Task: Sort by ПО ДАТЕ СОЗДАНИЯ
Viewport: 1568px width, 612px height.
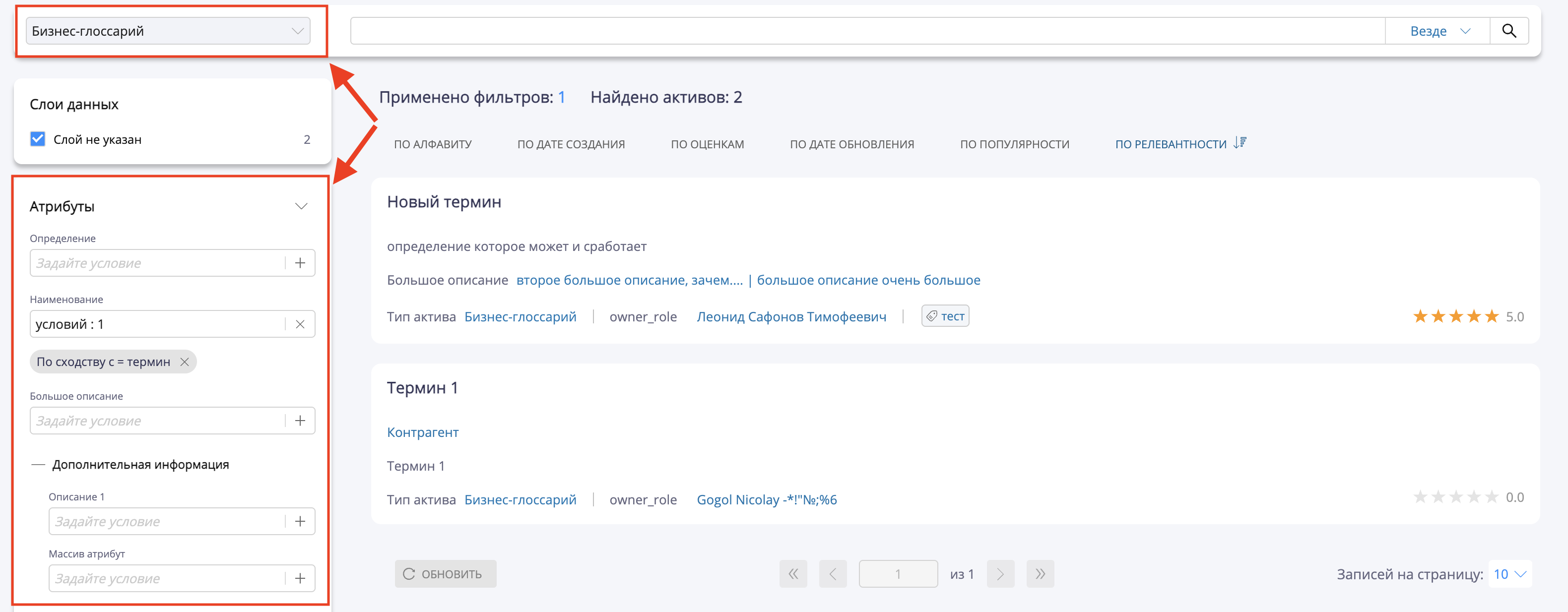Action: point(570,144)
